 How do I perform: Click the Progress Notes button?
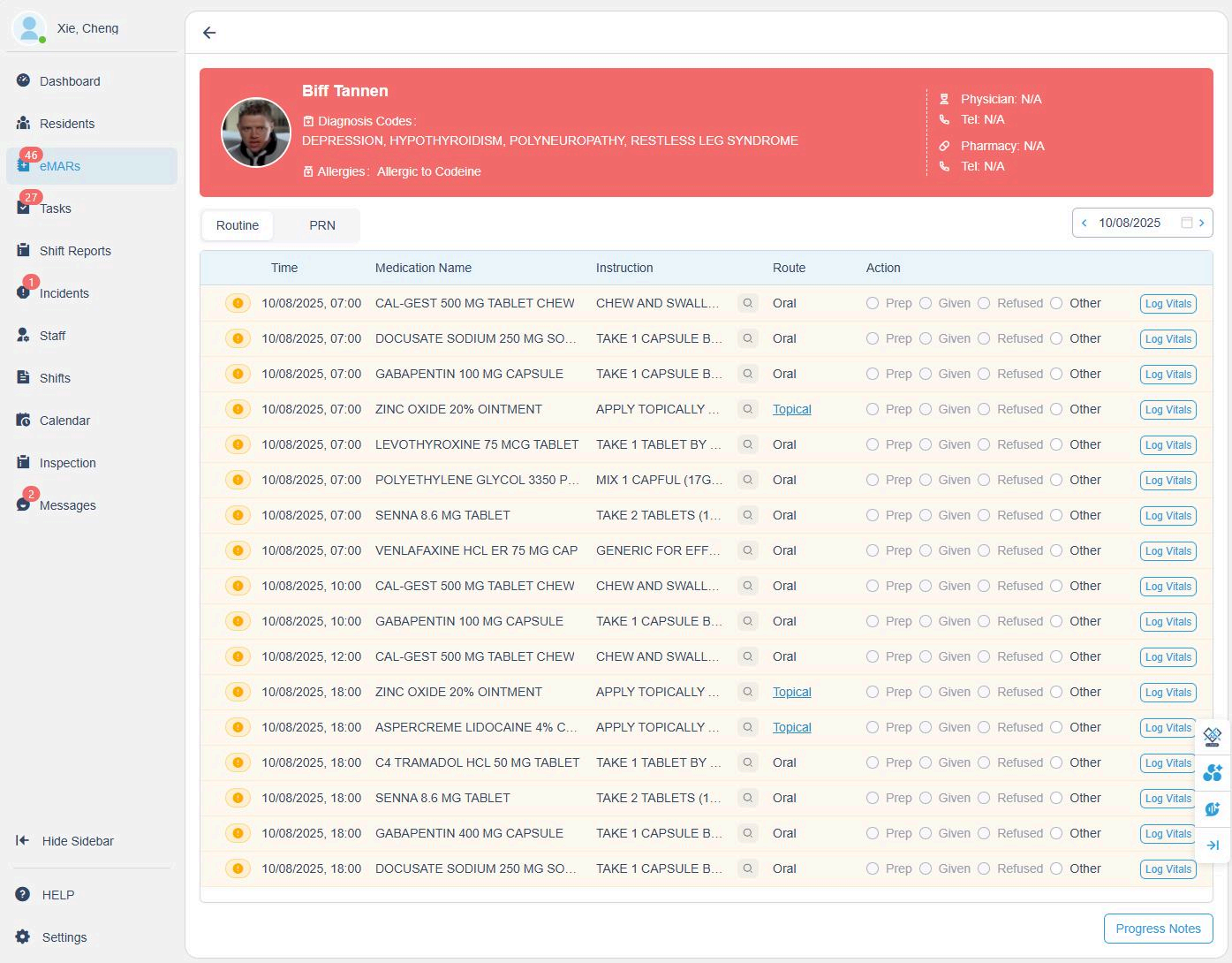(x=1158, y=929)
